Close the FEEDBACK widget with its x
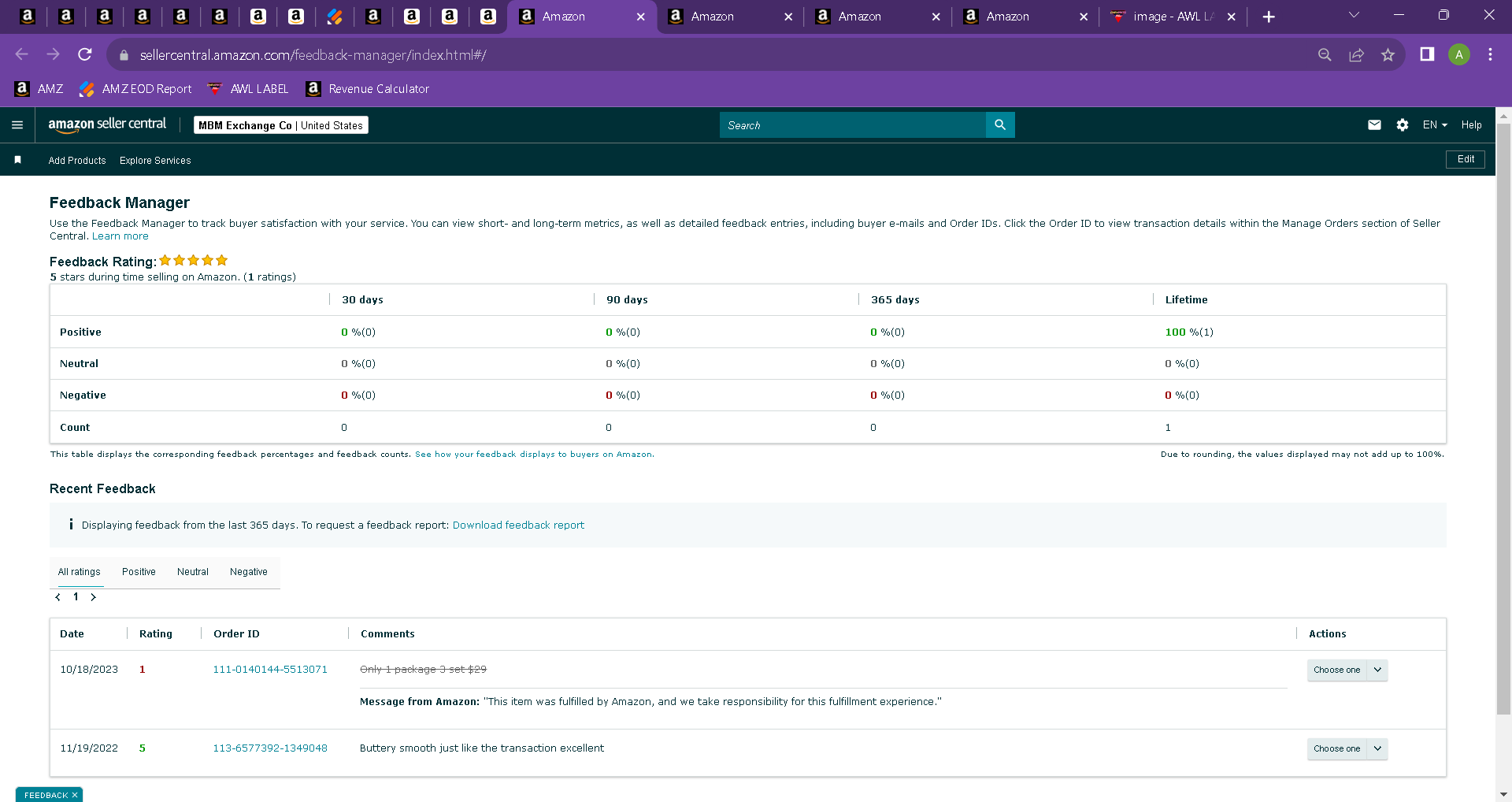 click(x=75, y=795)
